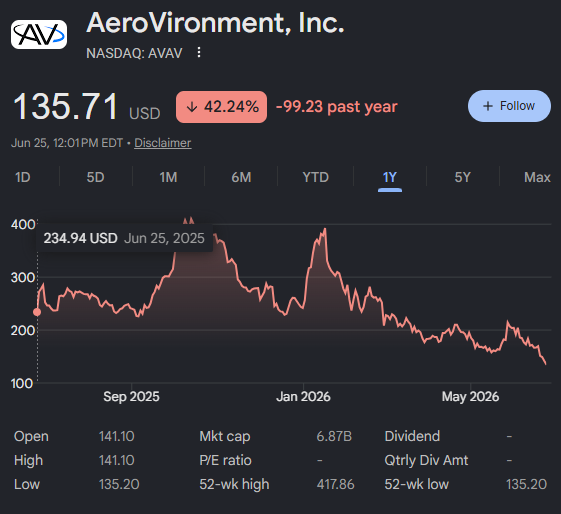The width and height of the screenshot is (561, 514).
Task: Click the Low value 135.20
Action: point(119,484)
